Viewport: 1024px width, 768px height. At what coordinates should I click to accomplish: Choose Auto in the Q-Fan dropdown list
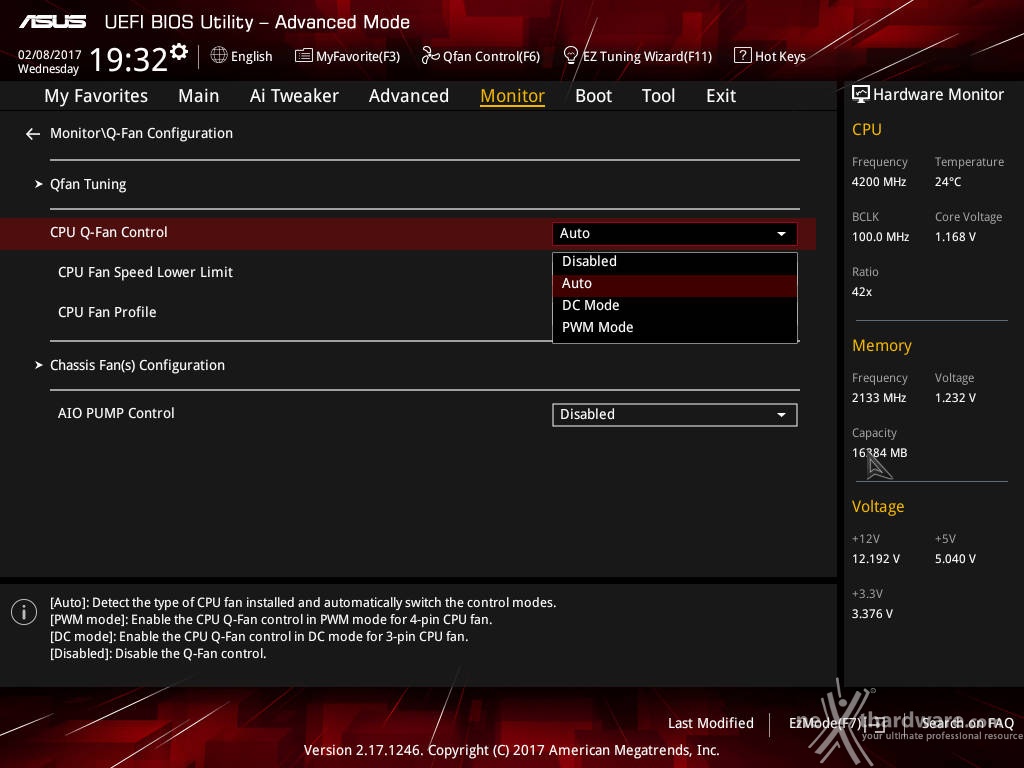pyautogui.click(x=674, y=283)
